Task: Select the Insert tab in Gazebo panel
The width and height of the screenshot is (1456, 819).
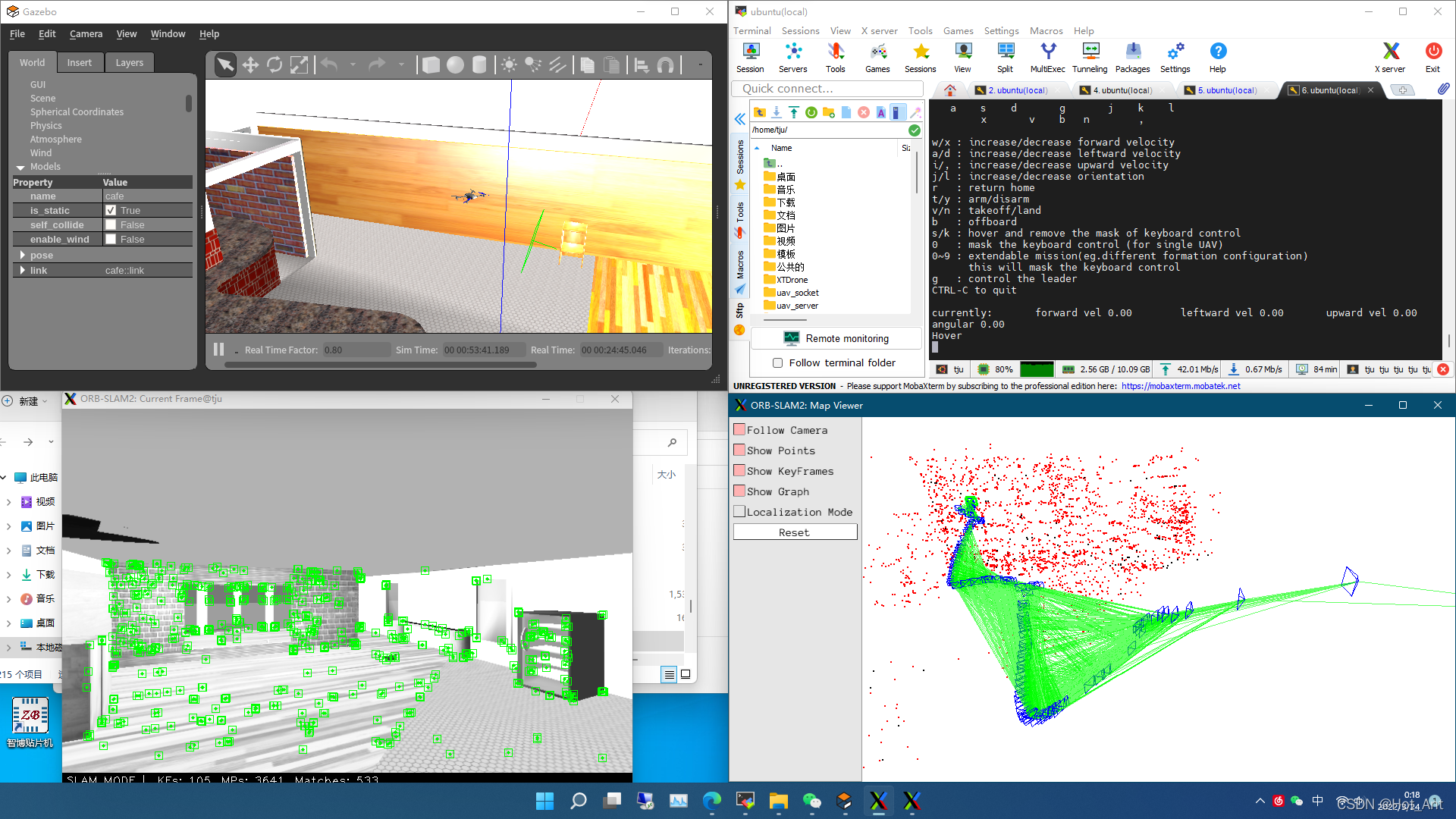Action: [x=80, y=62]
